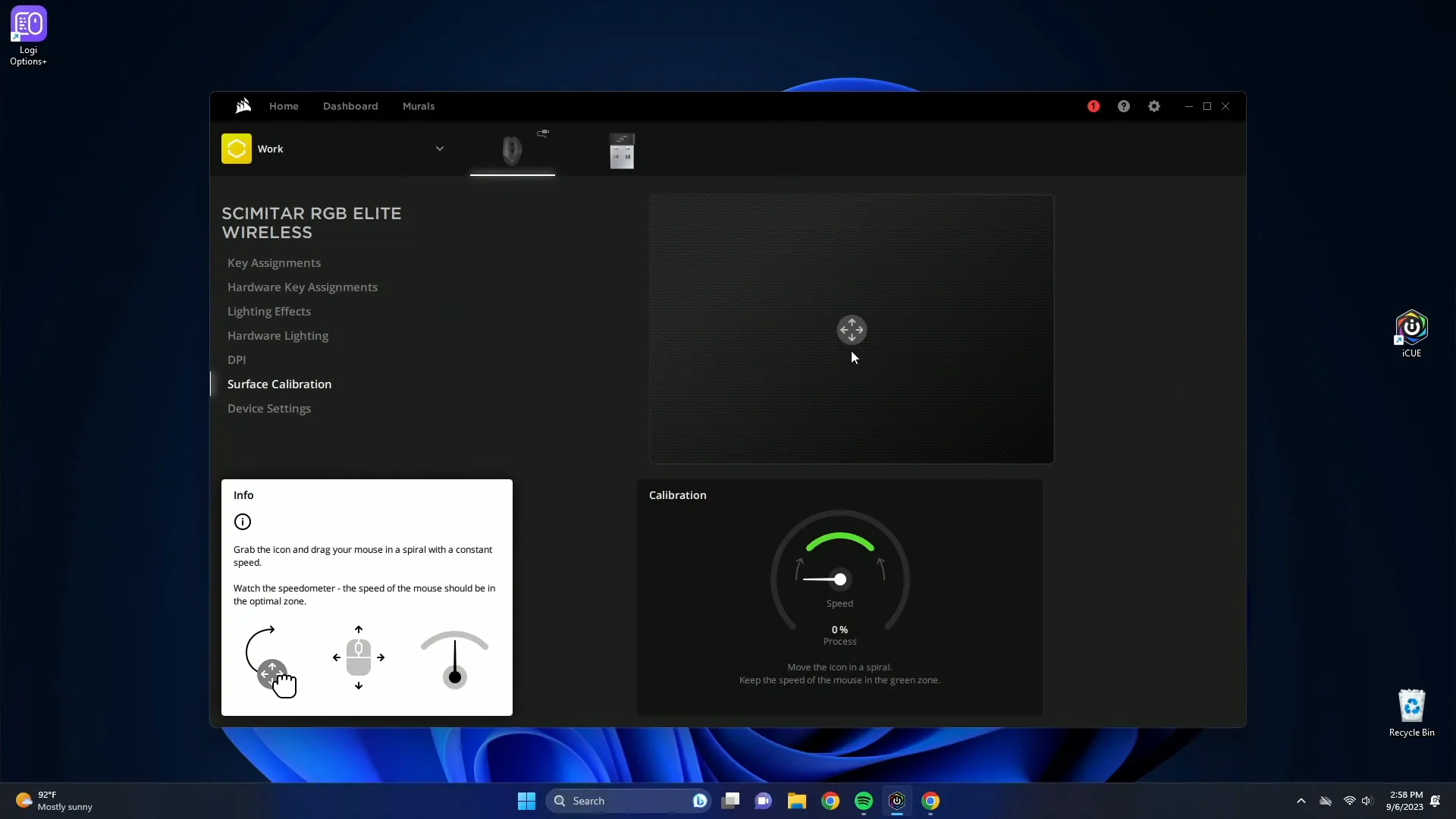The height and width of the screenshot is (819, 1456).
Task: Select the USB wireless receiver device thumbnail
Action: tap(622, 150)
